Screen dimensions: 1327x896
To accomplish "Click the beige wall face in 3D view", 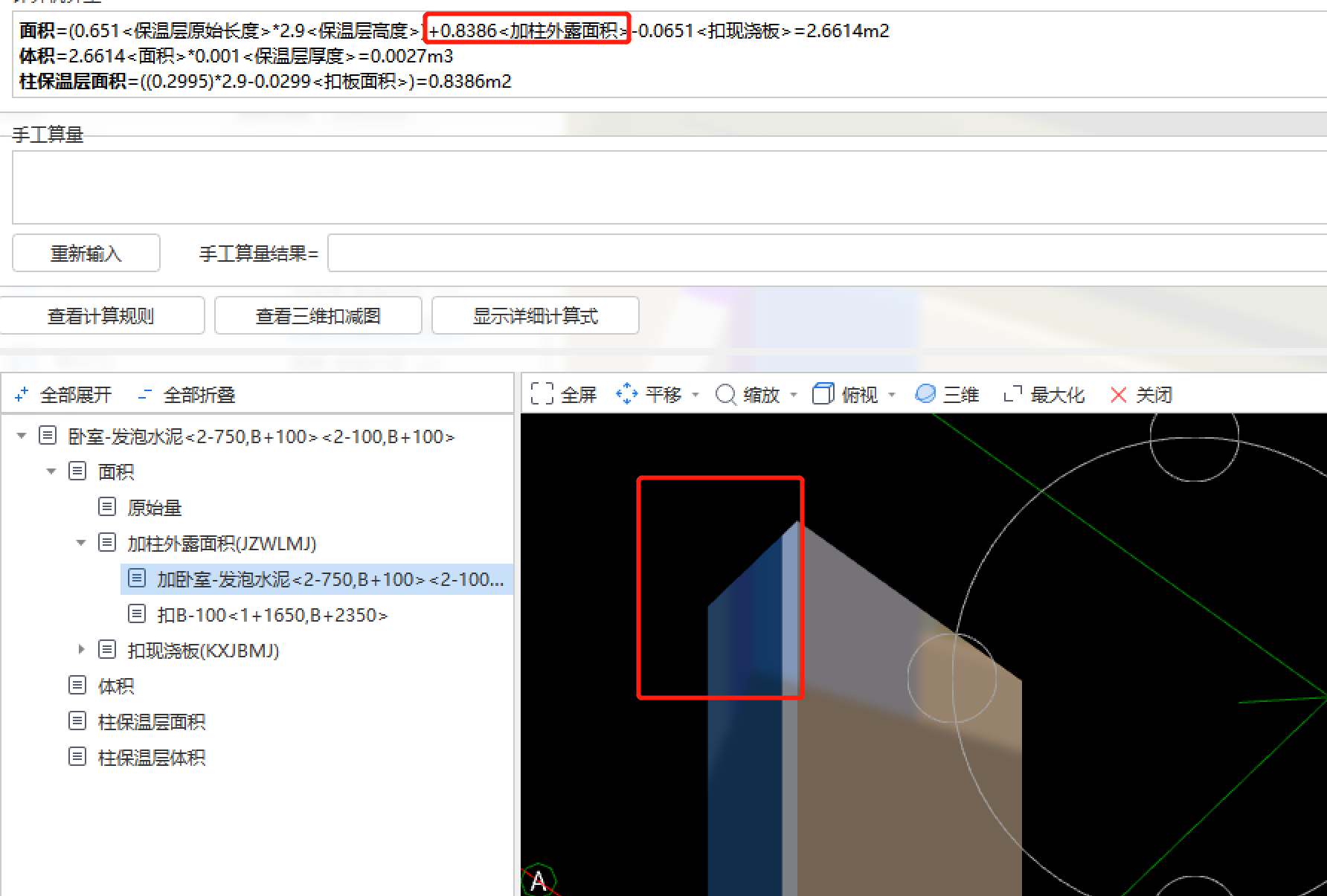I will (907, 788).
